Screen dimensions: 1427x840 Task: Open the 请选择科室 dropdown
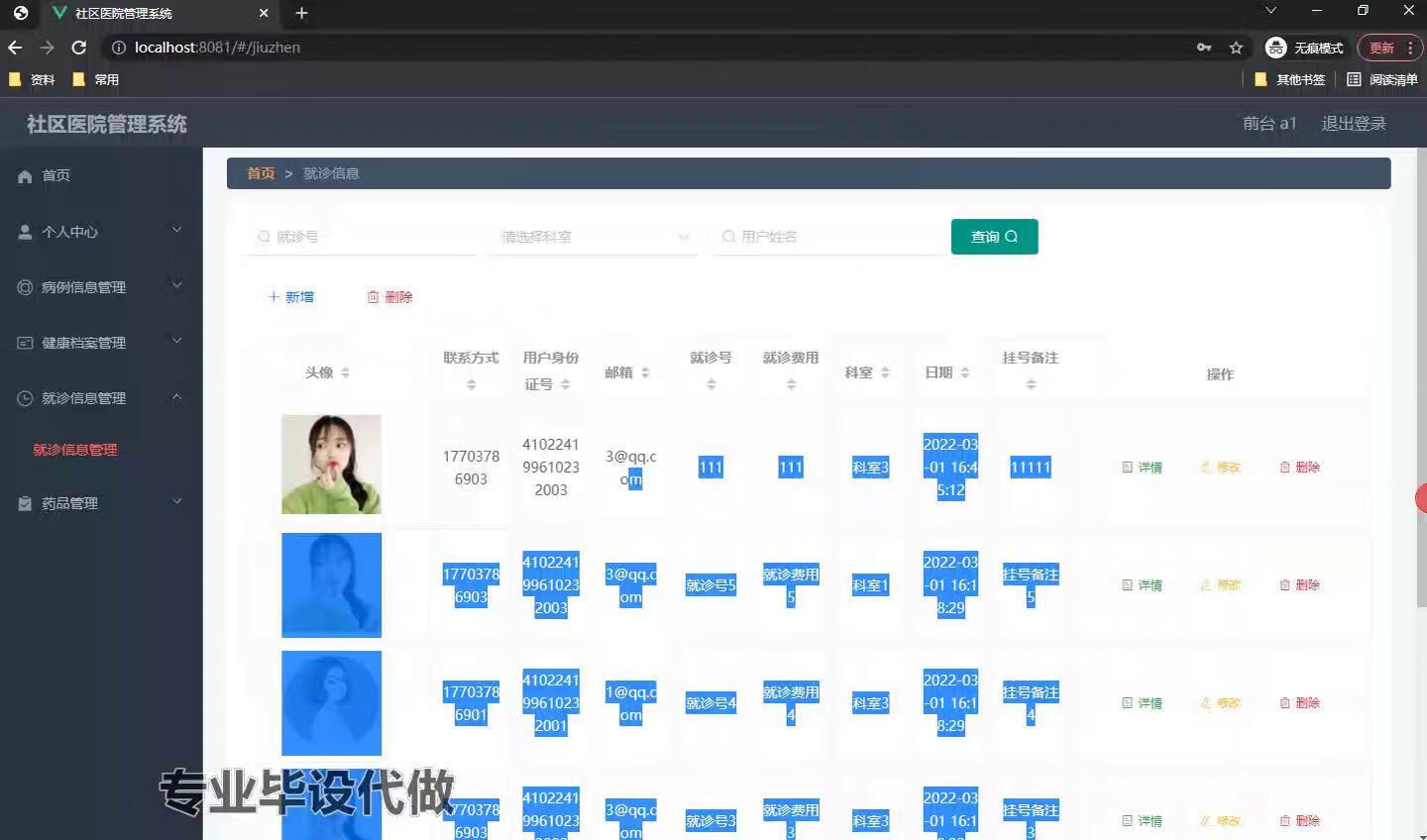594,237
